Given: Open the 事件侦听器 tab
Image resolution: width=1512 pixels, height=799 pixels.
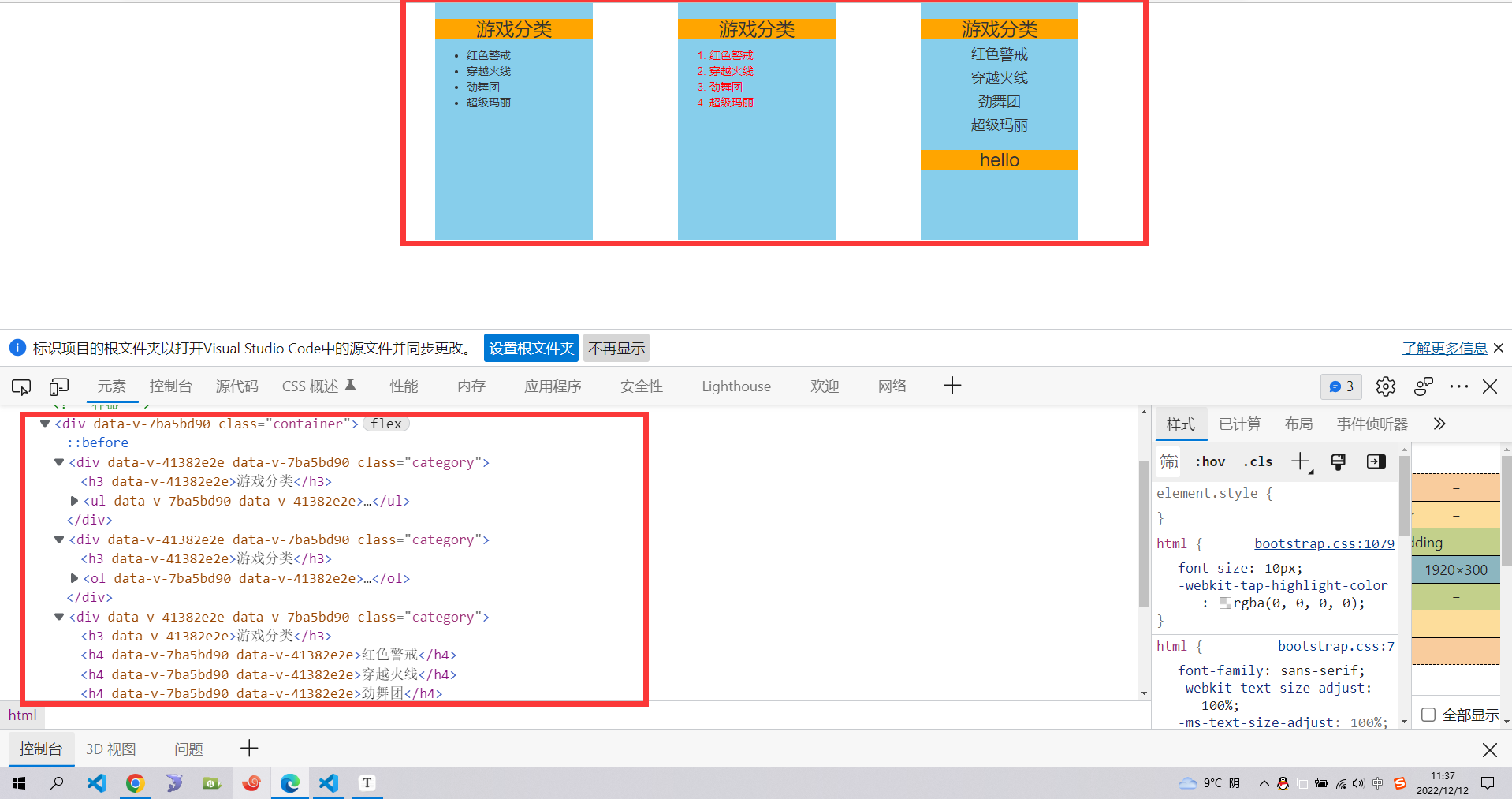Looking at the screenshot, I should (x=1372, y=424).
